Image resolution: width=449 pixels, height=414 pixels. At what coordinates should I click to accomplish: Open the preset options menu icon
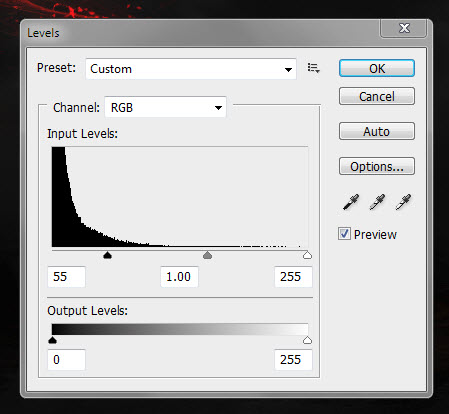coord(313,68)
